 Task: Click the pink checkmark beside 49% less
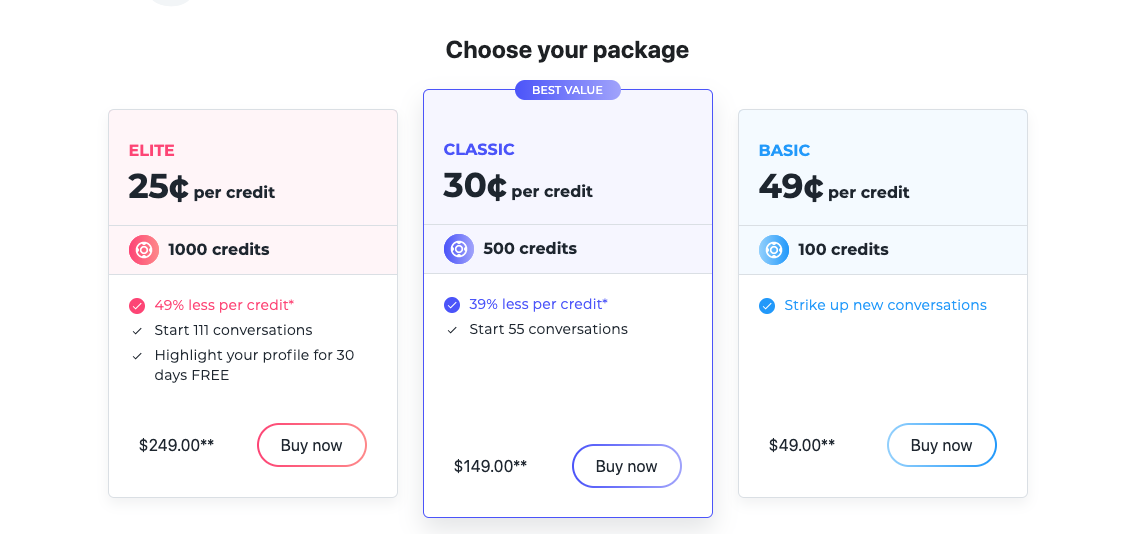pyautogui.click(x=137, y=306)
